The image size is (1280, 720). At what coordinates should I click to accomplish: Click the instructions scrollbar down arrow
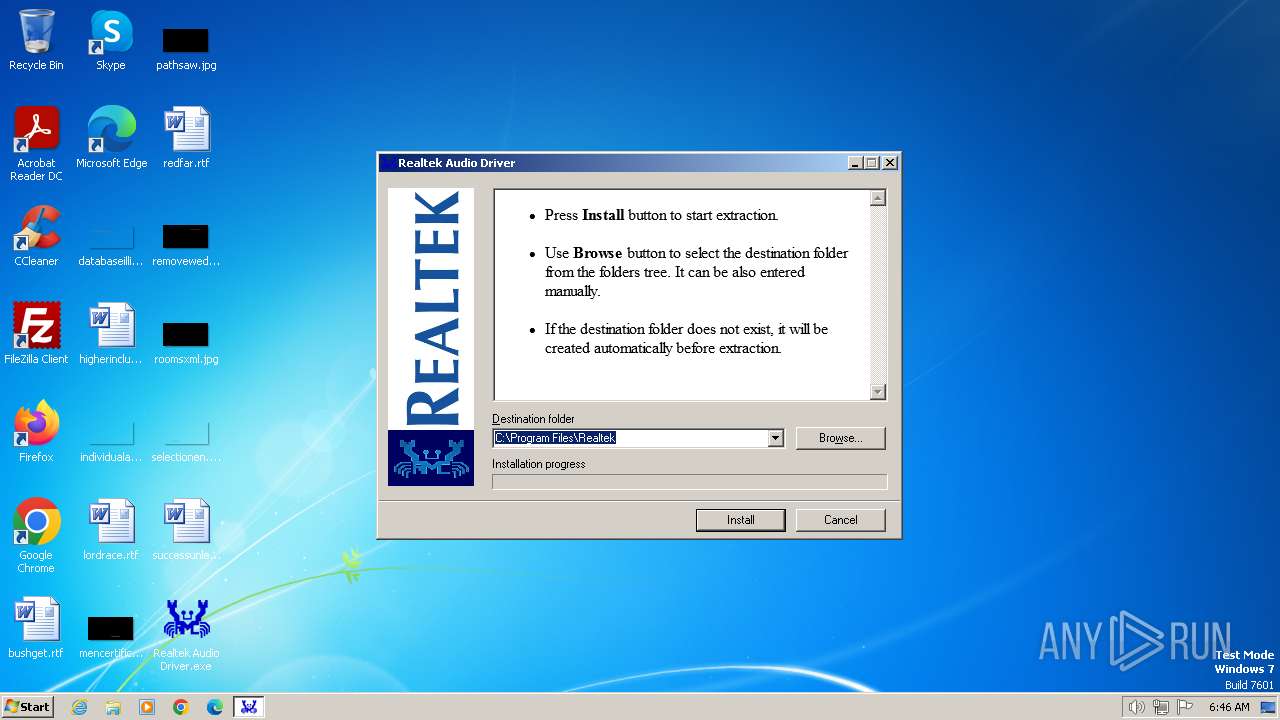click(878, 392)
